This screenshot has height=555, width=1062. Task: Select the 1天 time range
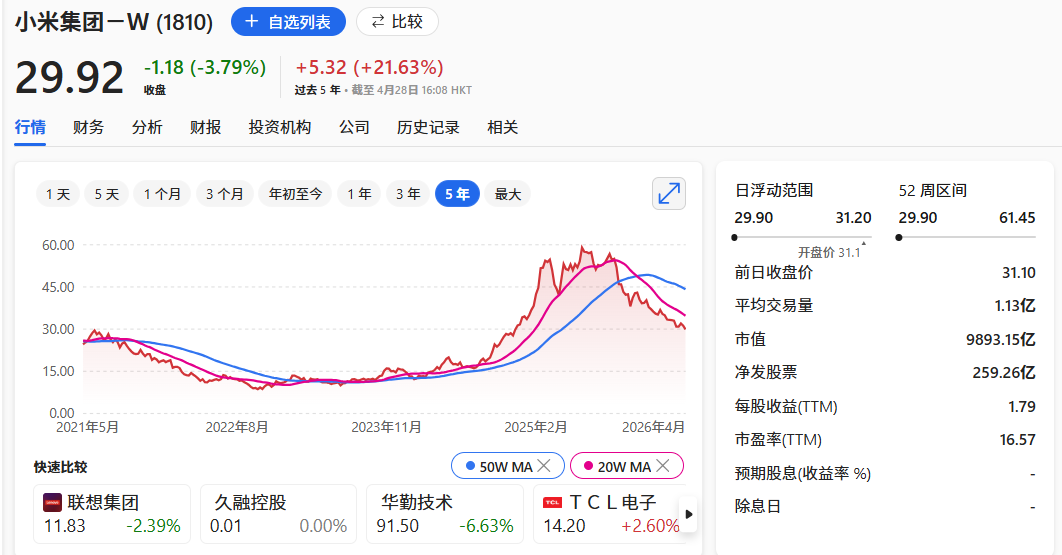[58, 194]
